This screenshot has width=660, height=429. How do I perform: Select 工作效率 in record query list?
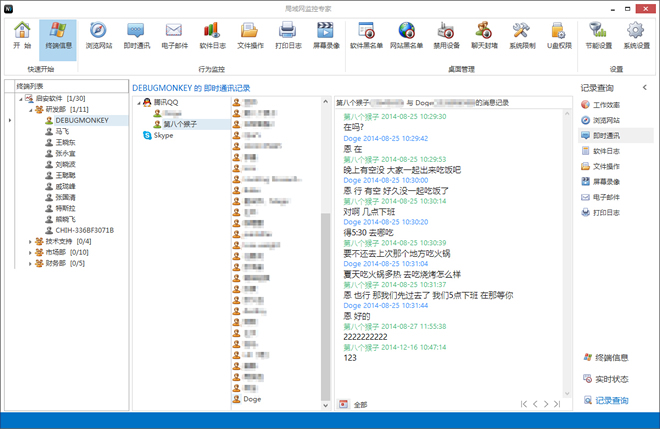pos(606,104)
